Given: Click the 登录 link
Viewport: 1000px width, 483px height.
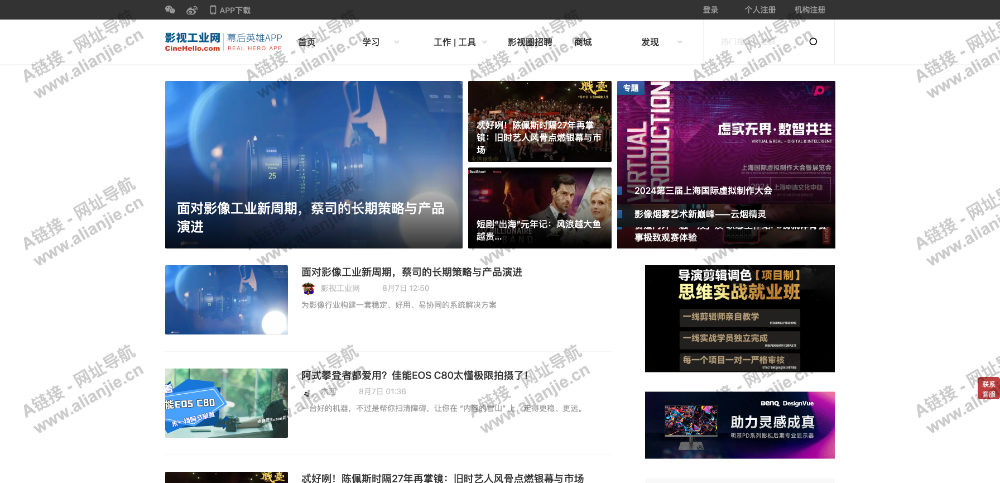Looking at the screenshot, I should click(x=710, y=10).
